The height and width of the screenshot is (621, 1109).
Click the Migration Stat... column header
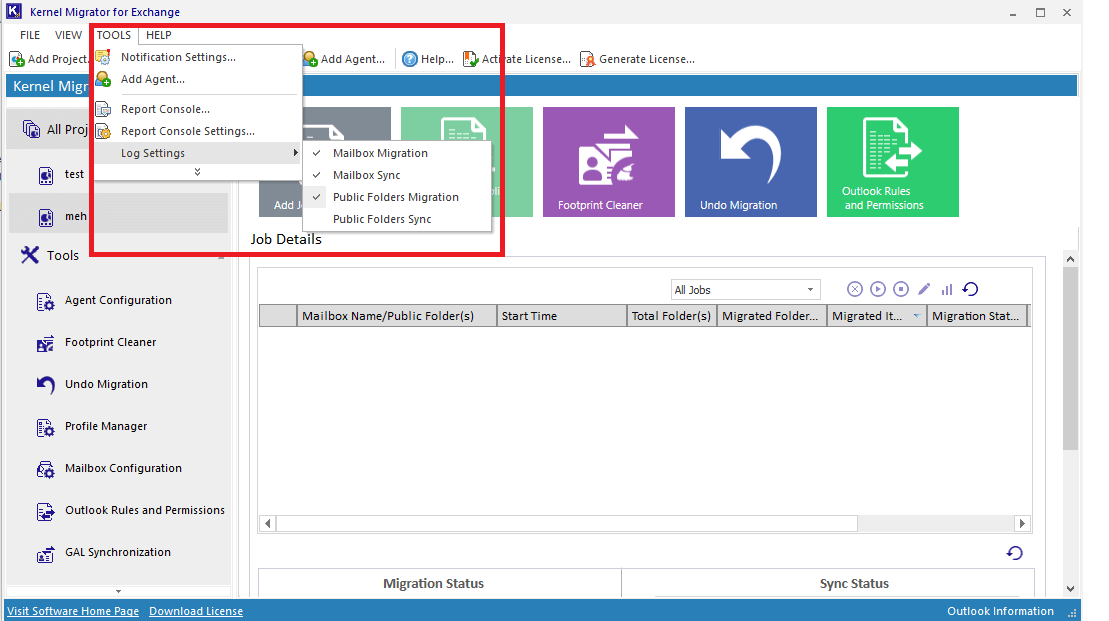pyautogui.click(x=977, y=316)
